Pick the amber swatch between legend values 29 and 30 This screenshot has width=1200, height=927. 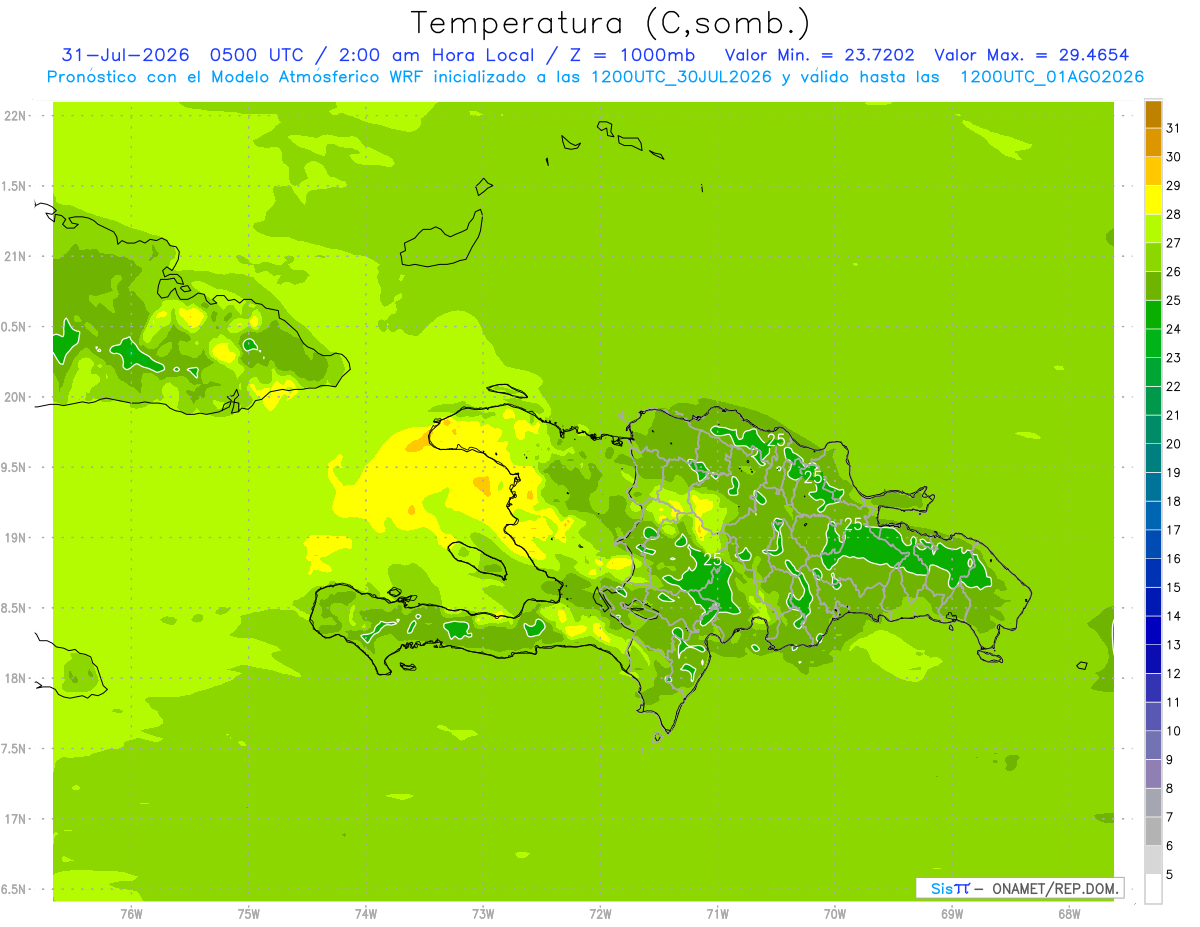(1153, 171)
